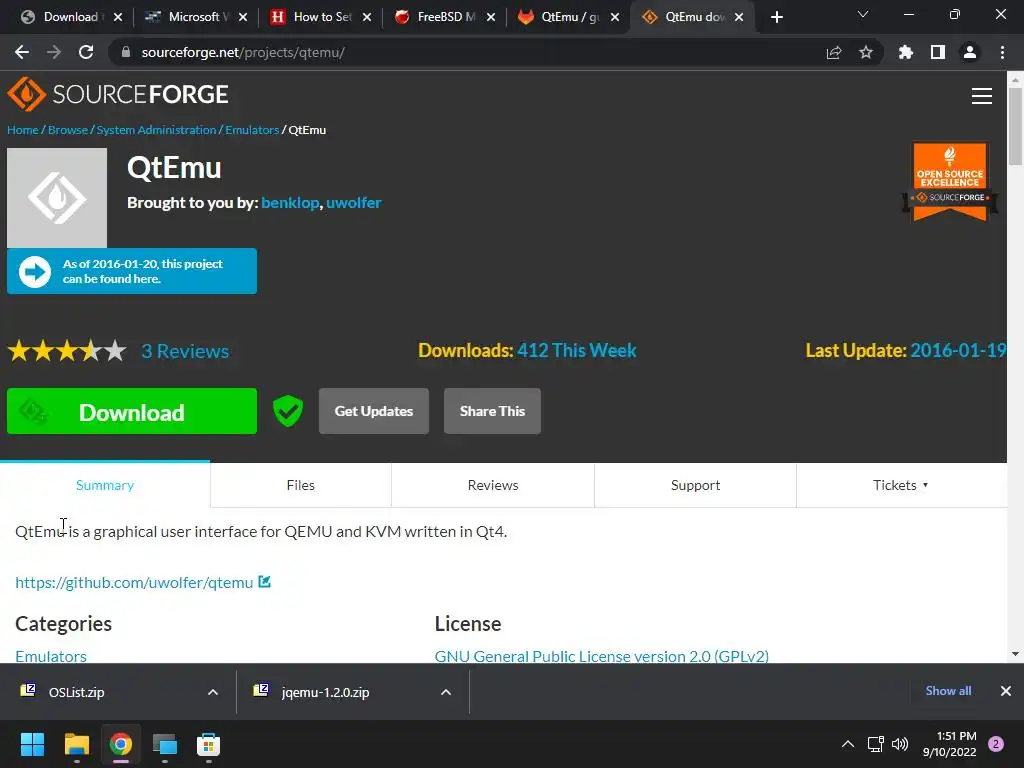Open the Files tab
This screenshot has height=768, width=1024.
pos(300,485)
